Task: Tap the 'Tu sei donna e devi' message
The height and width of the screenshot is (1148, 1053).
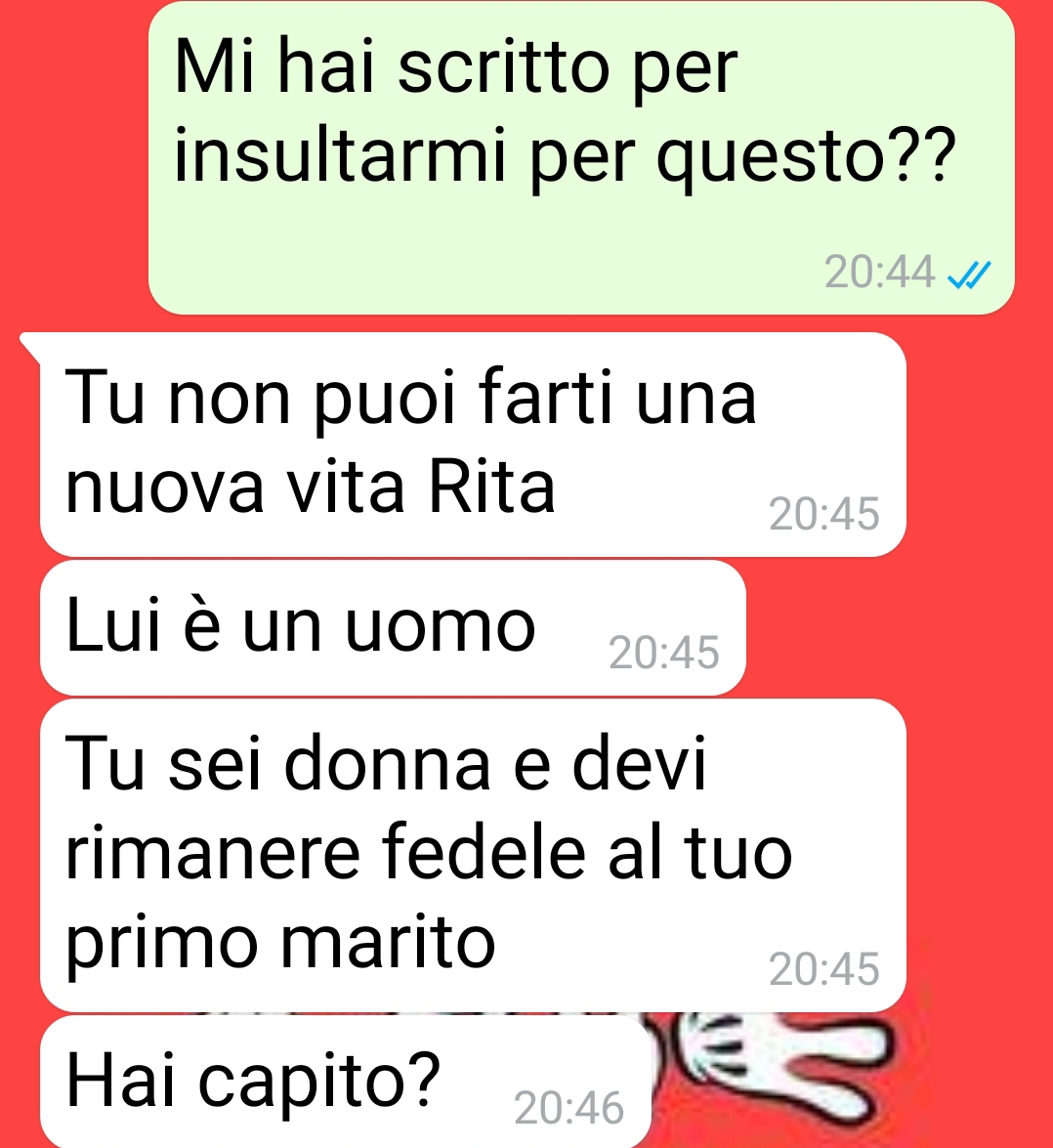Action: point(473,855)
